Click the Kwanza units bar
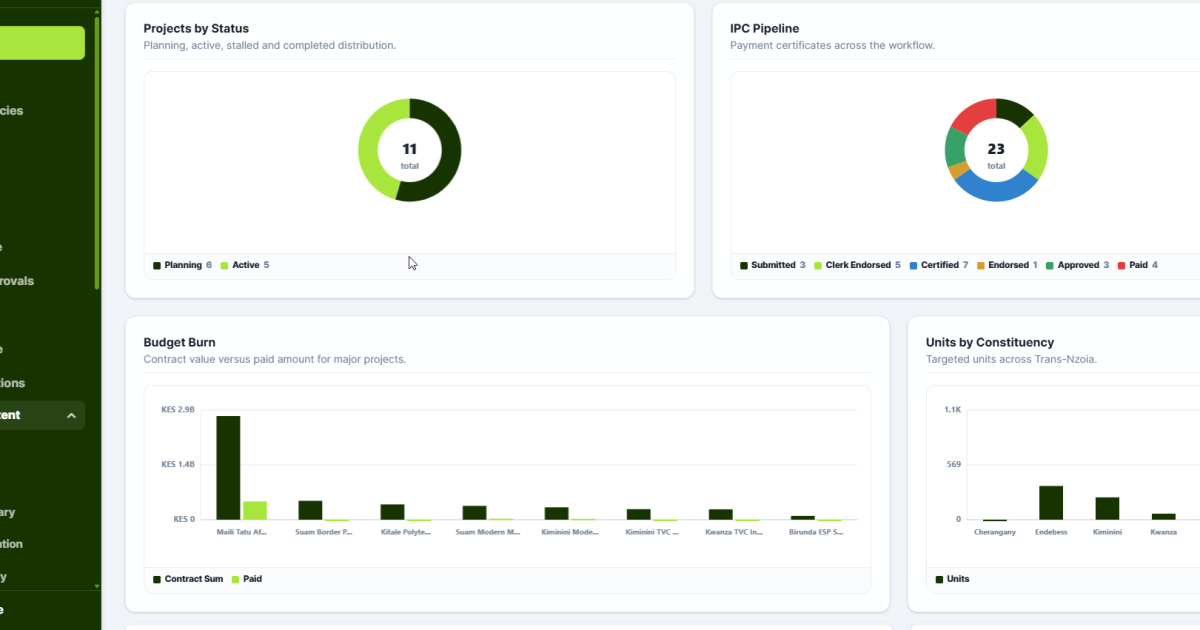The image size is (1200, 630). click(1163, 517)
